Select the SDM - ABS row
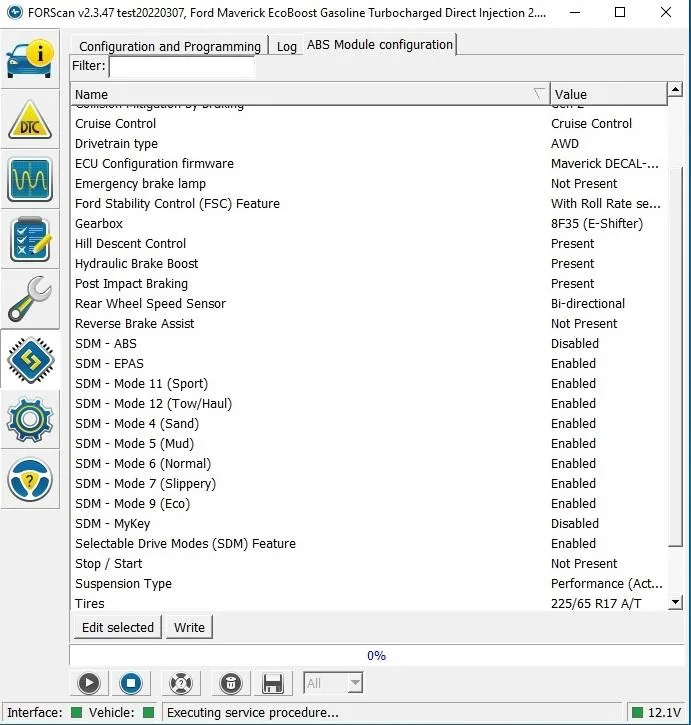The image size is (691, 725). pos(369,344)
